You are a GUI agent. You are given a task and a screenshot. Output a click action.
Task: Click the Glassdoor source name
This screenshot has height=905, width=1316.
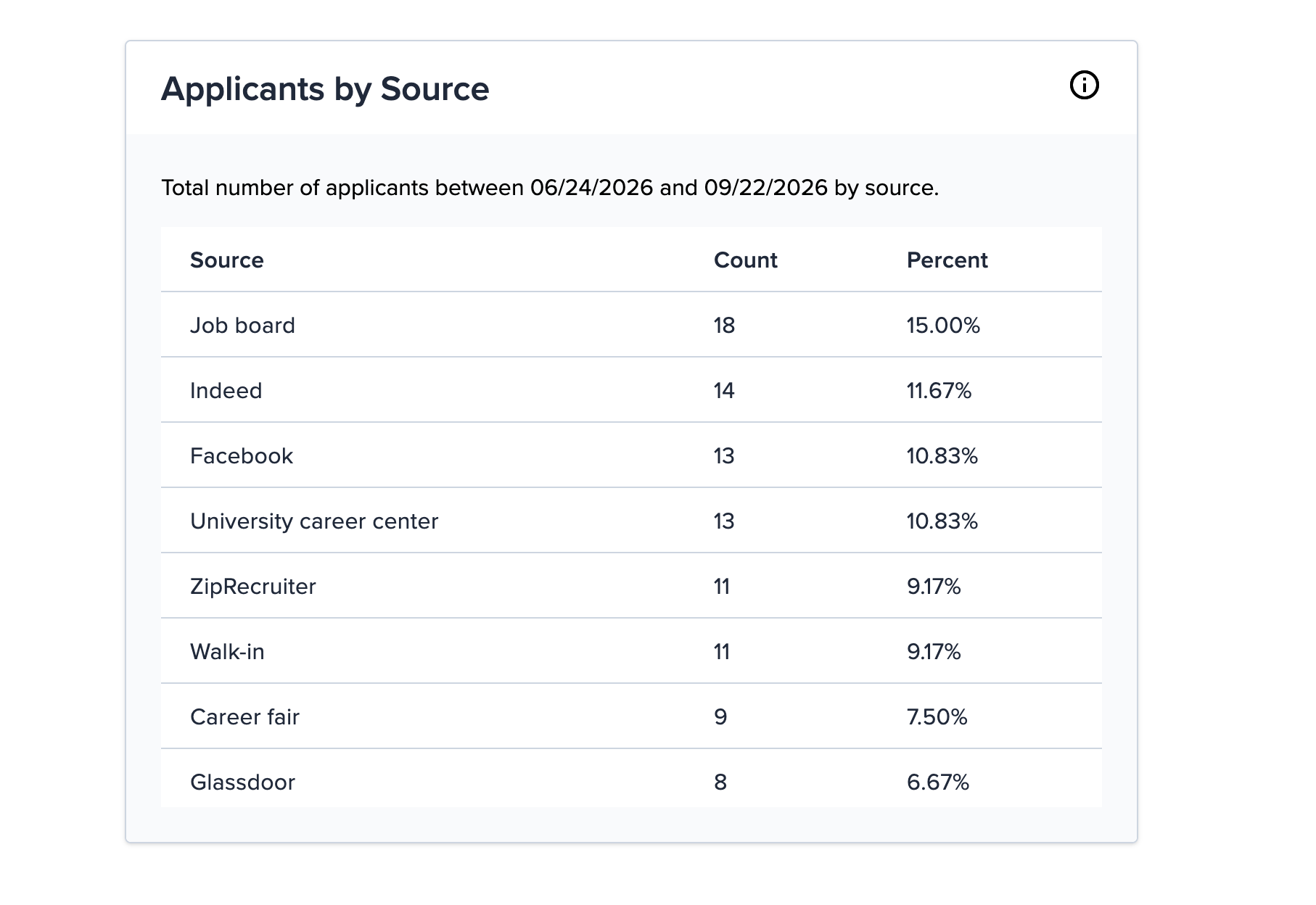242,782
